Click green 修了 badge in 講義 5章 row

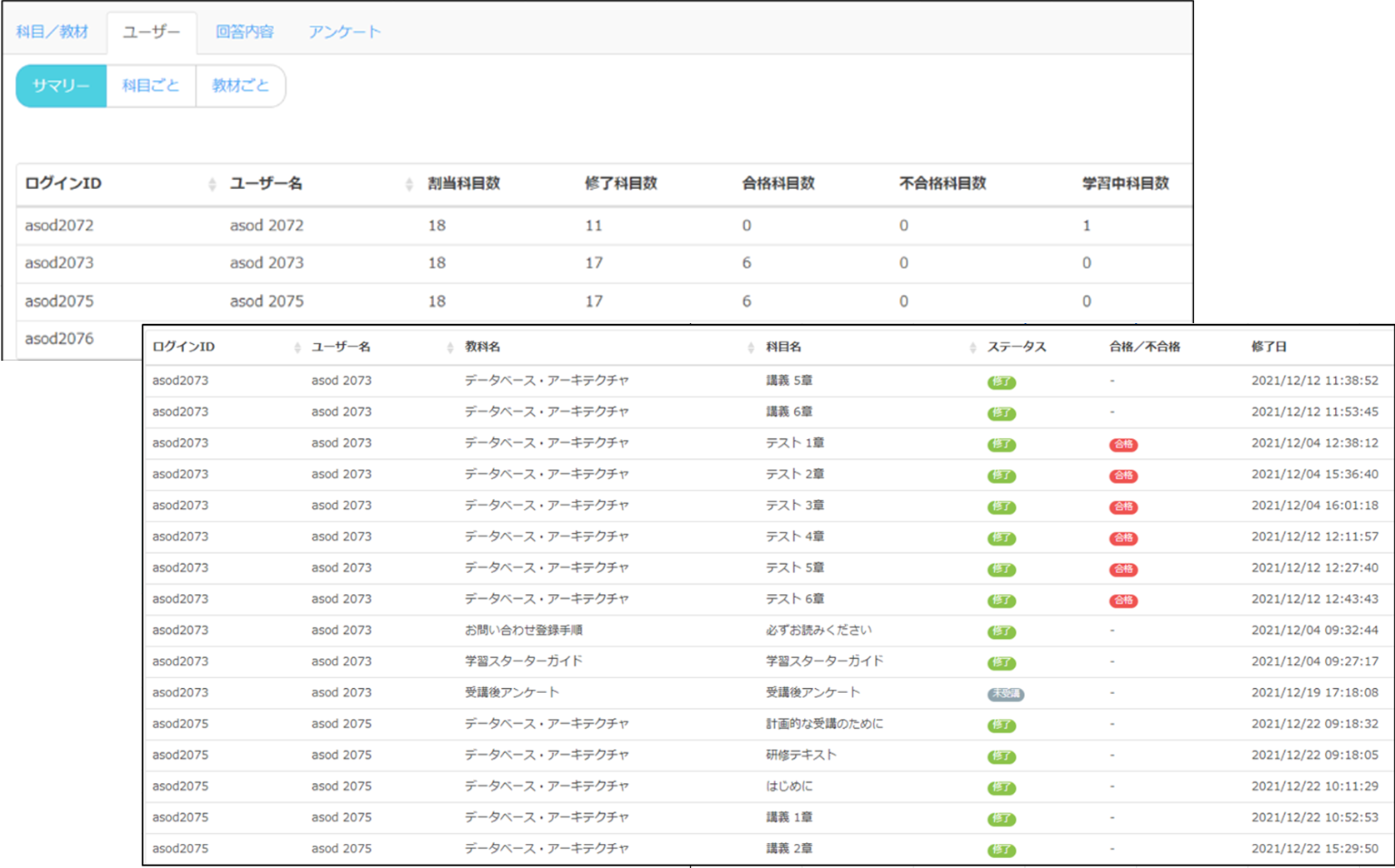(1001, 382)
